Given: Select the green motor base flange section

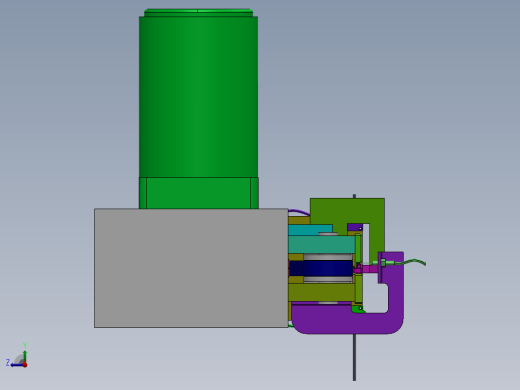Looking at the screenshot, I should coord(199,193).
